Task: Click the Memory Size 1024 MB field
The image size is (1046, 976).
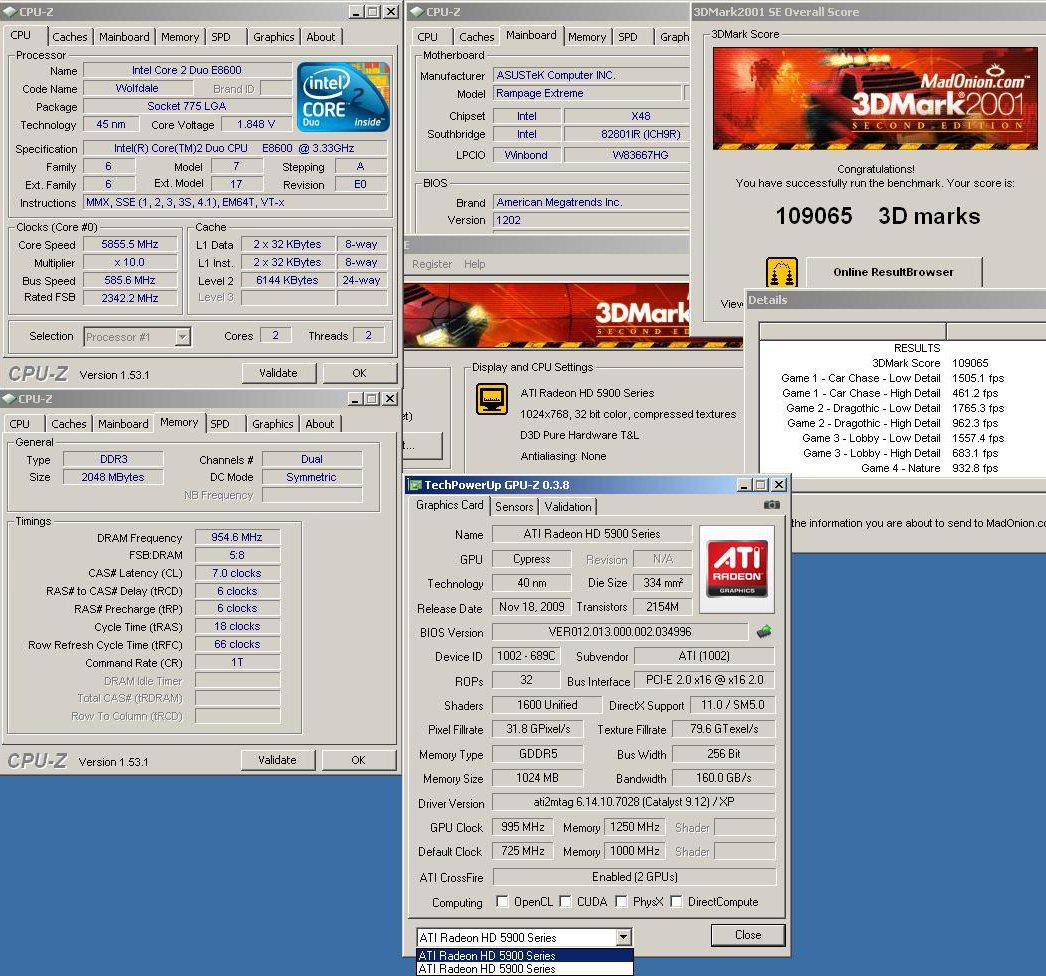Action: 537,778
